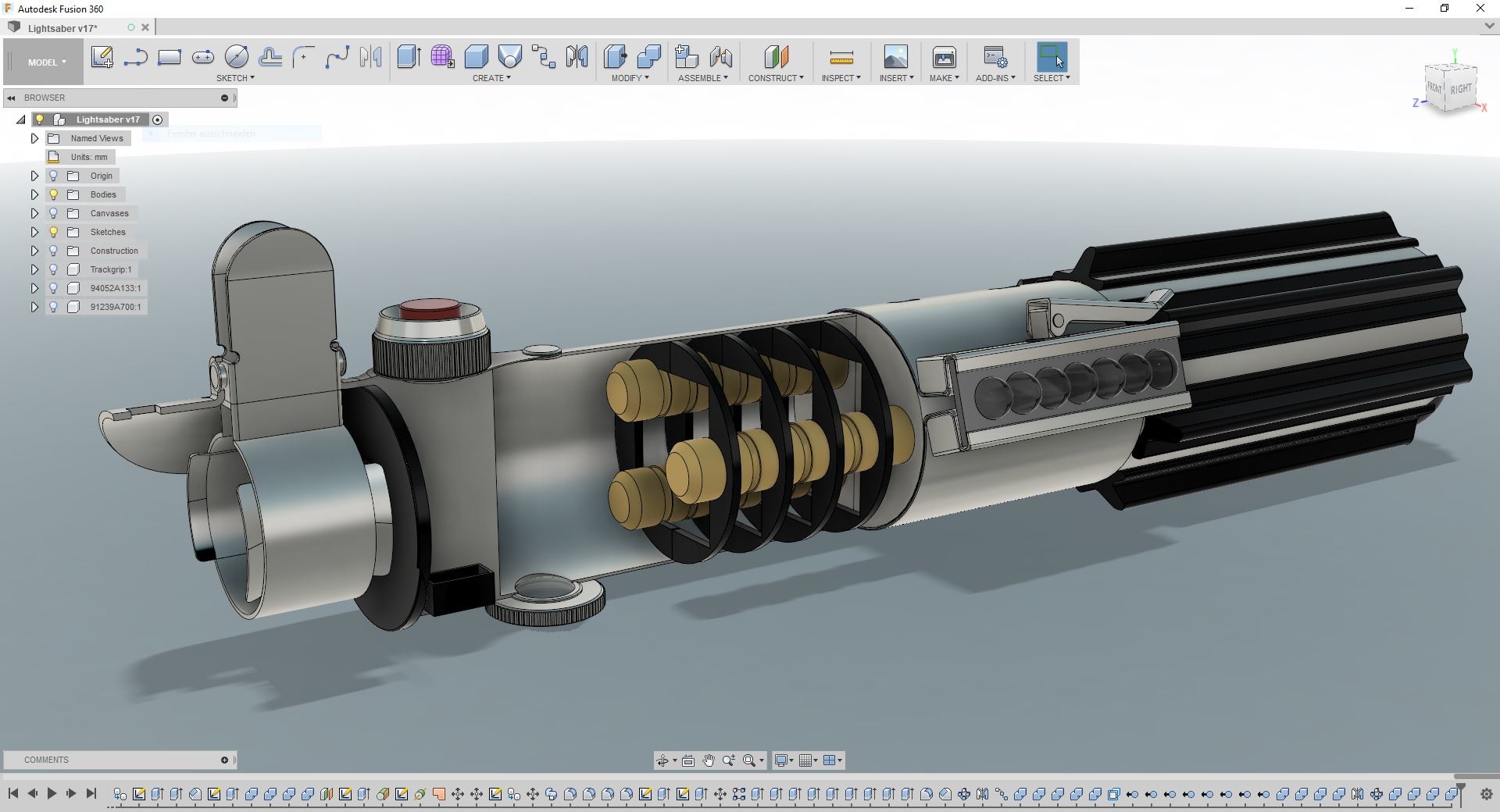Activate the Circle sketch tool
Viewport: 1500px width, 812px height.
point(237,57)
